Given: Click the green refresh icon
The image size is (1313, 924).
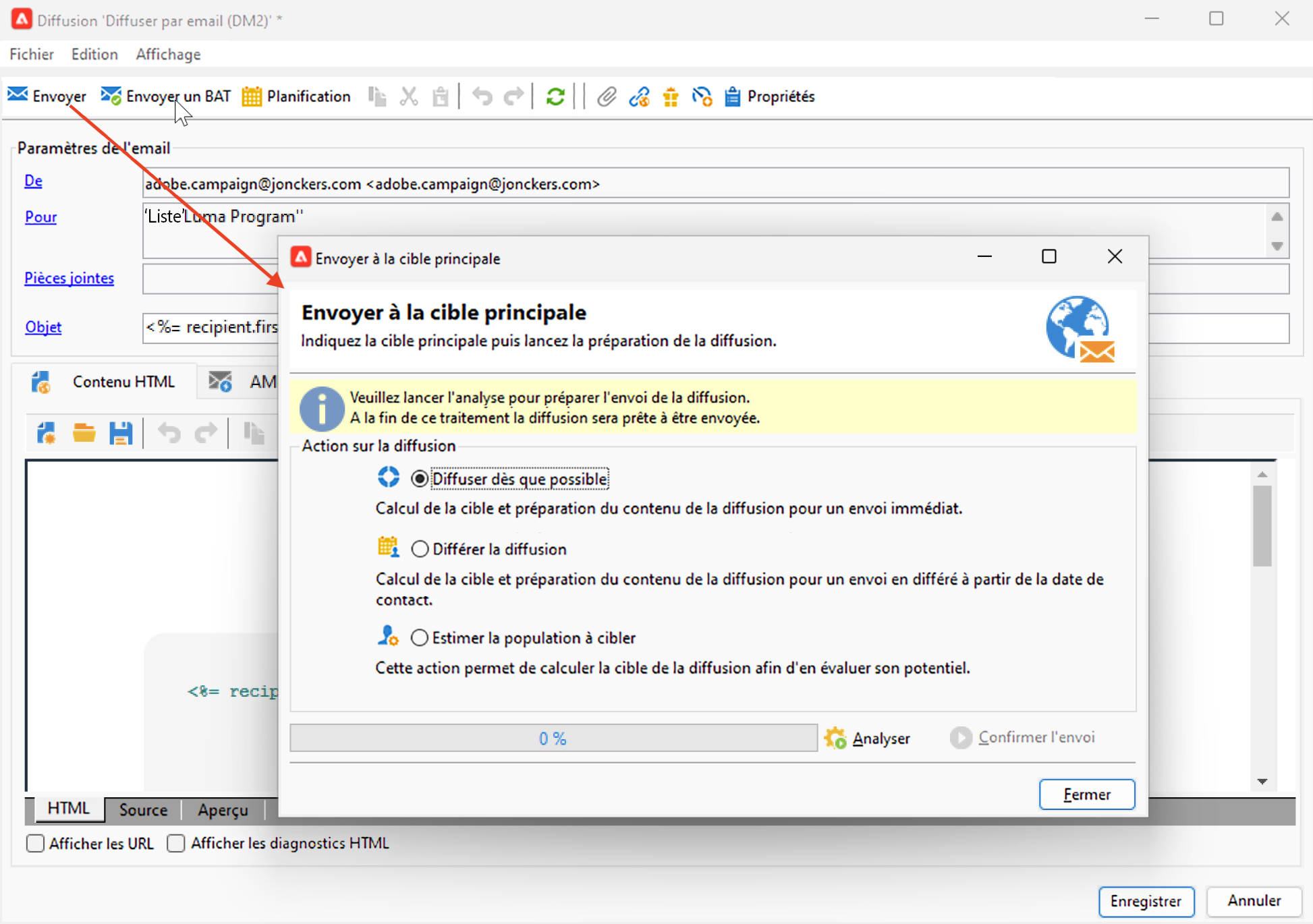Looking at the screenshot, I should (x=555, y=96).
